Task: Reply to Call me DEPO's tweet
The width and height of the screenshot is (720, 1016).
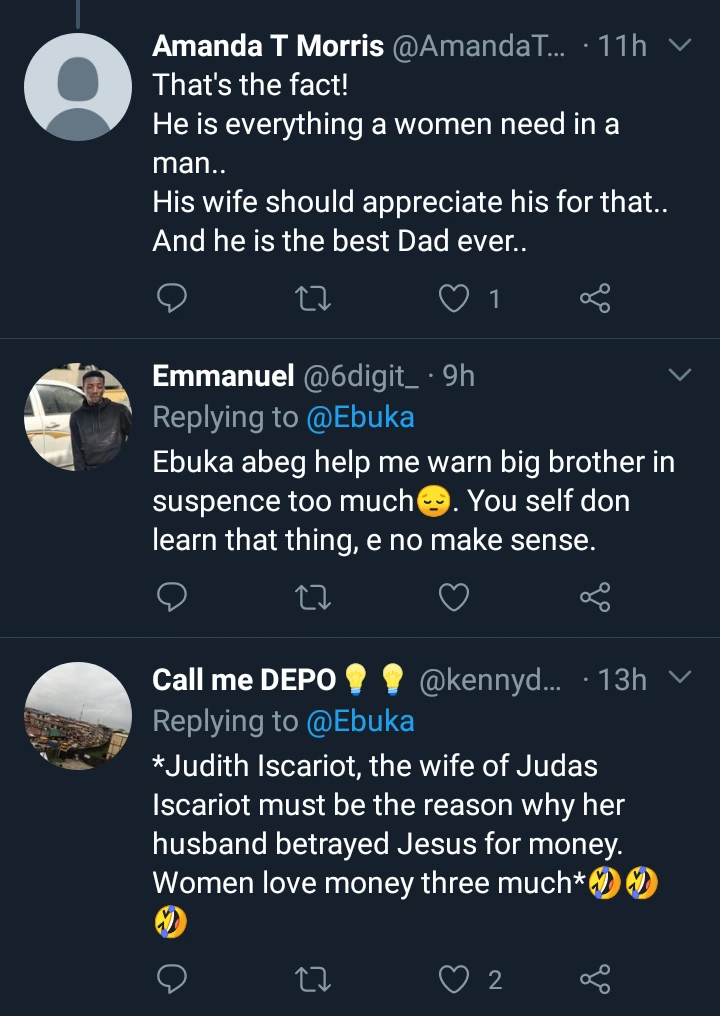Action: tap(172, 980)
